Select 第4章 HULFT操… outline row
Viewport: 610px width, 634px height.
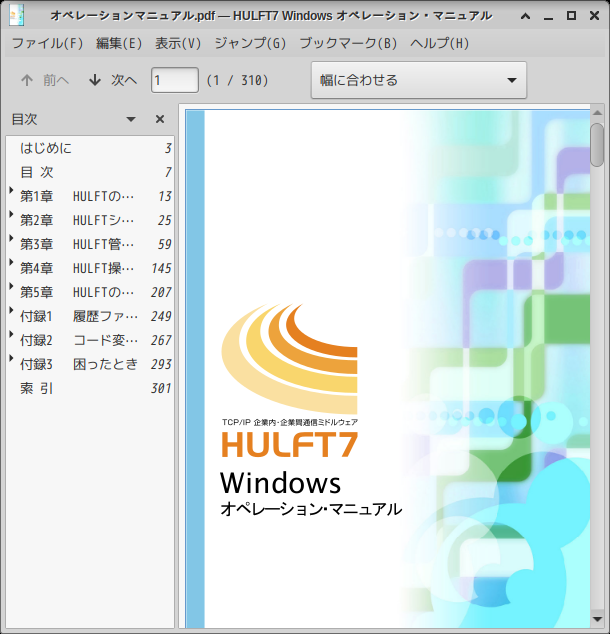click(90, 268)
